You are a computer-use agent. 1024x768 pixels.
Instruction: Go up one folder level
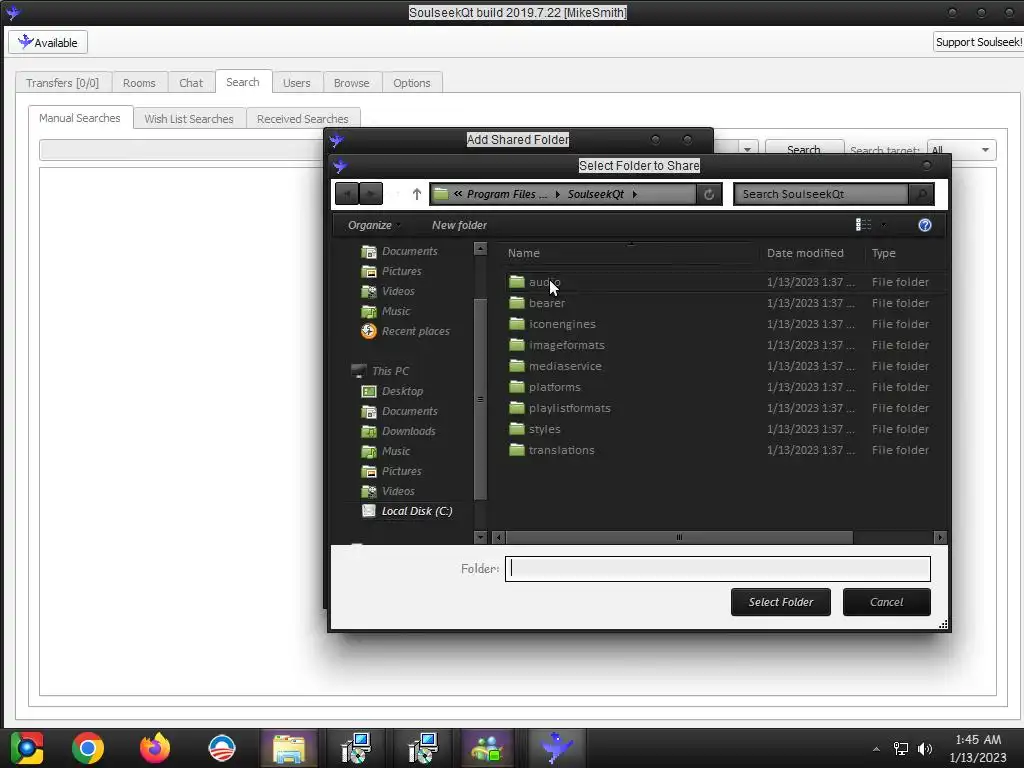point(417,194)
